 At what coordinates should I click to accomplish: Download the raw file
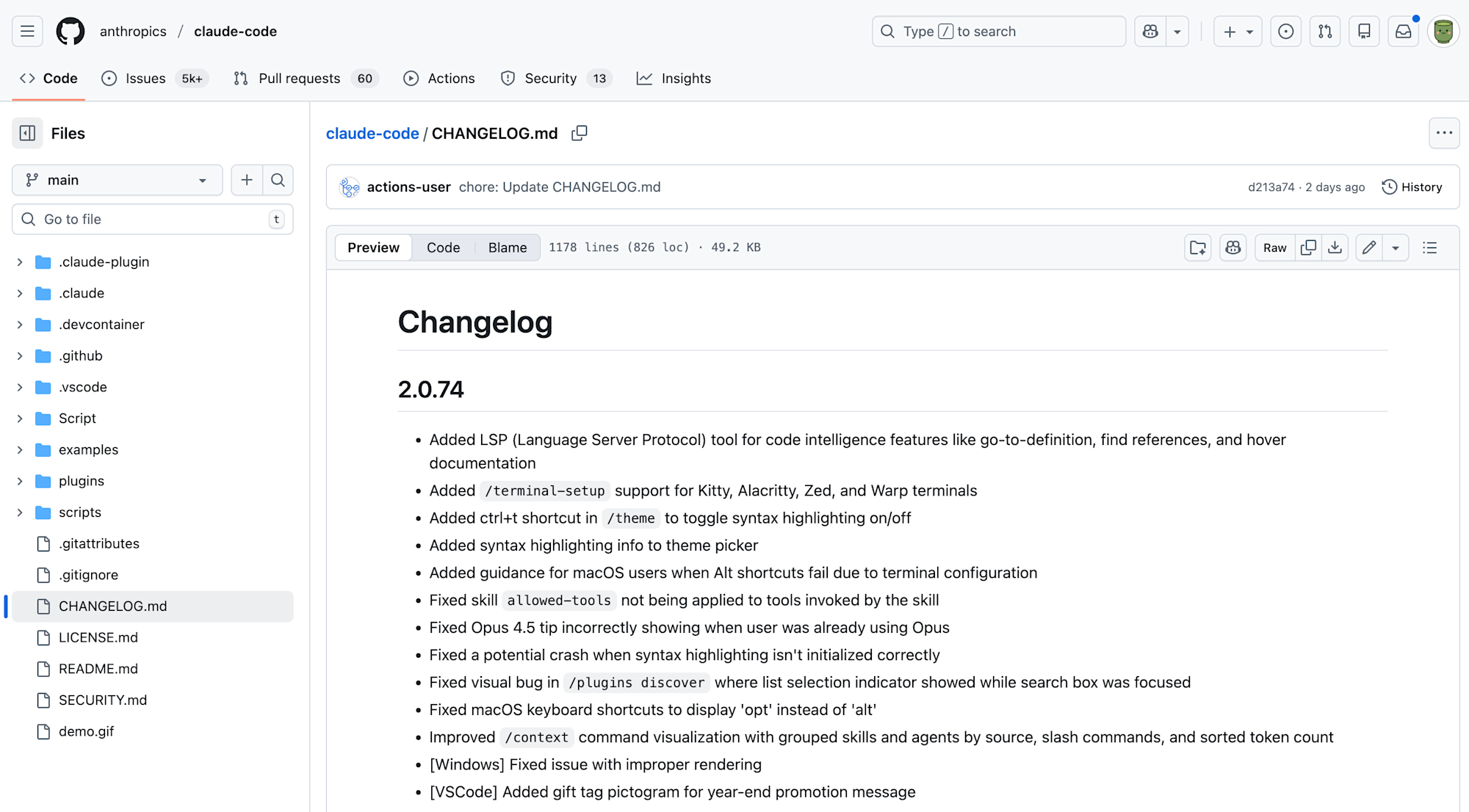pos(1335,247)
